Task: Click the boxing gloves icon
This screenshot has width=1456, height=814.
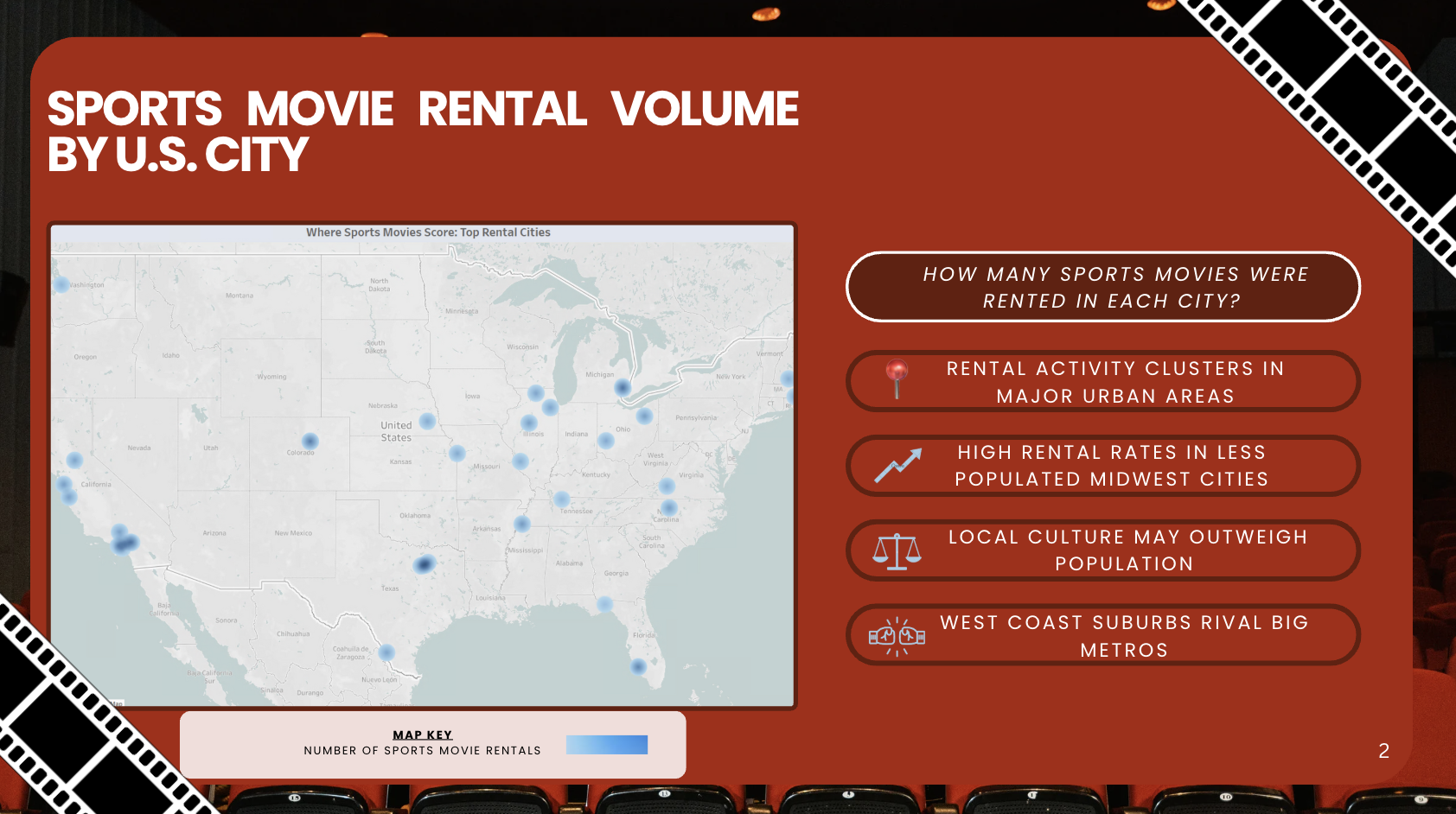Action: tap(897, 636)
